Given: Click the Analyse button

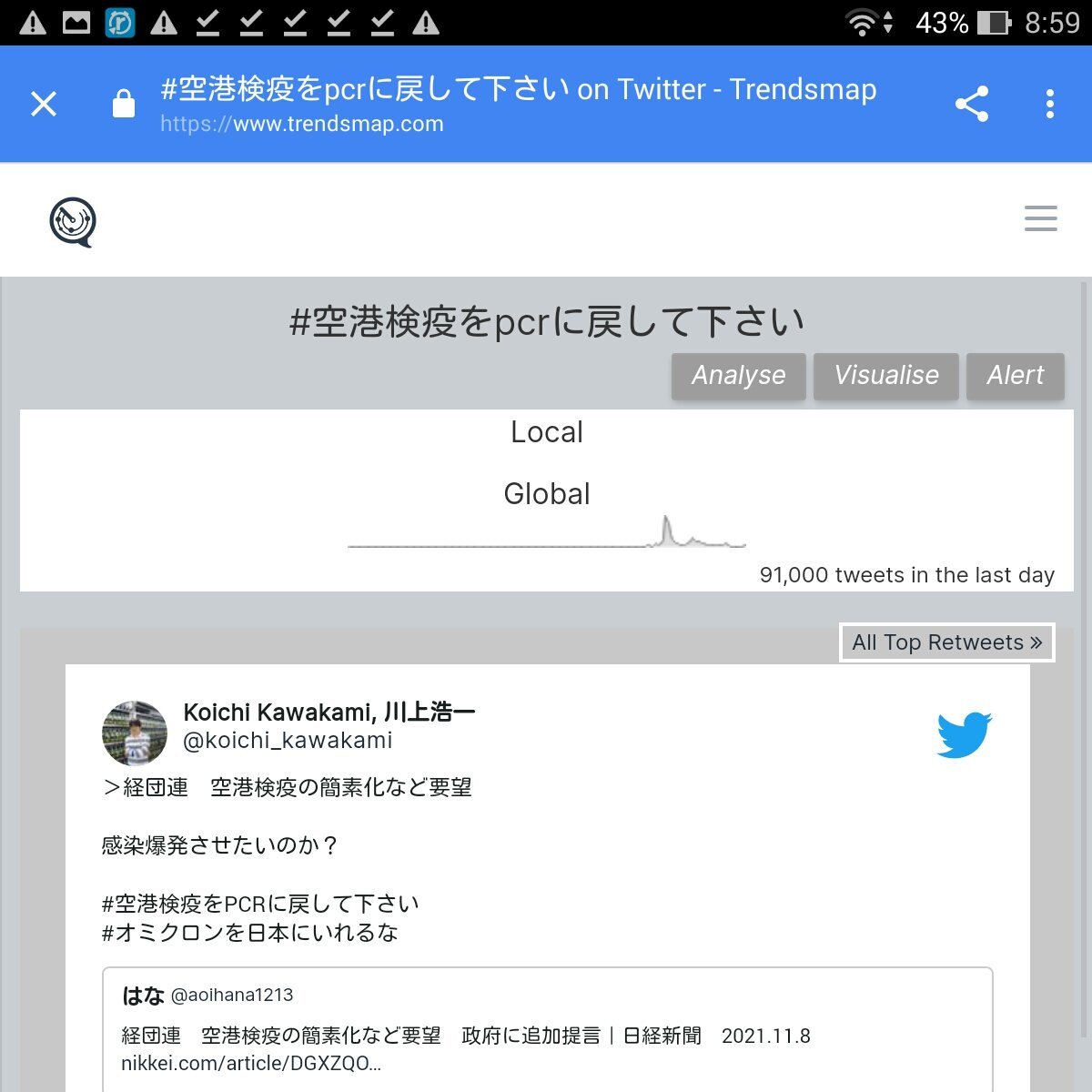Looking at the screenshot, I should coord(738,376).
